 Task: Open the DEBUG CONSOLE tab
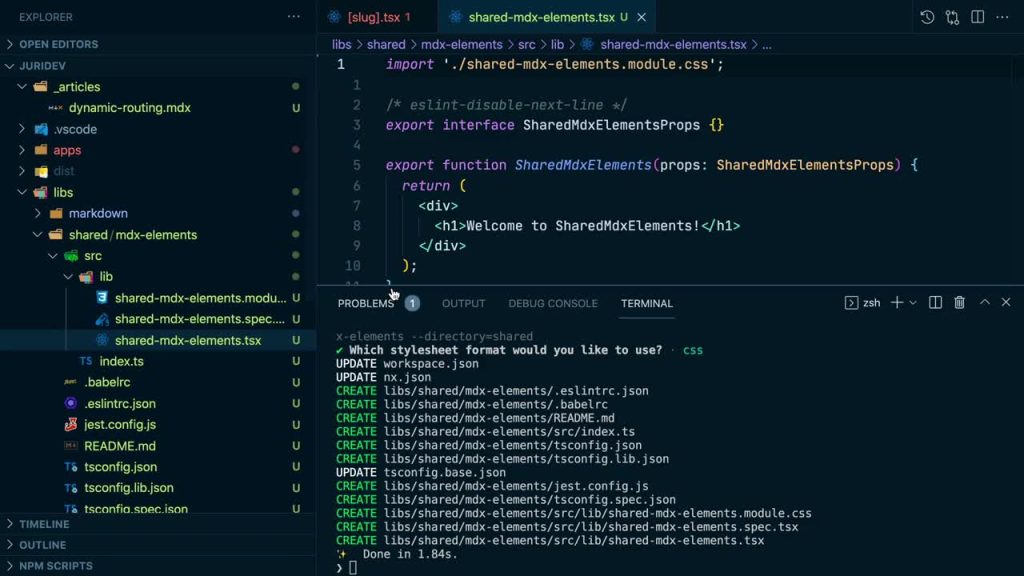coord(552,303)
